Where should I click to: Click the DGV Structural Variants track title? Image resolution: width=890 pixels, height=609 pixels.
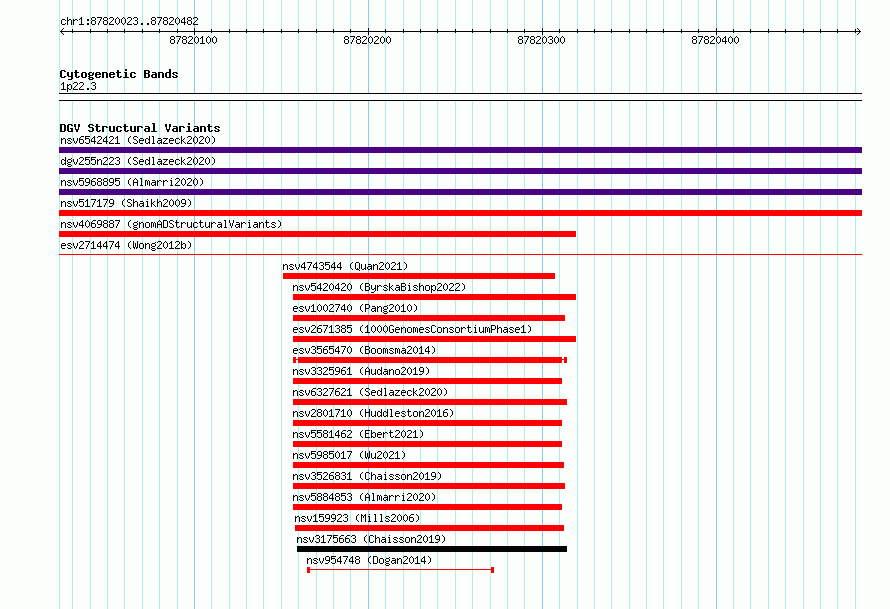140,128
